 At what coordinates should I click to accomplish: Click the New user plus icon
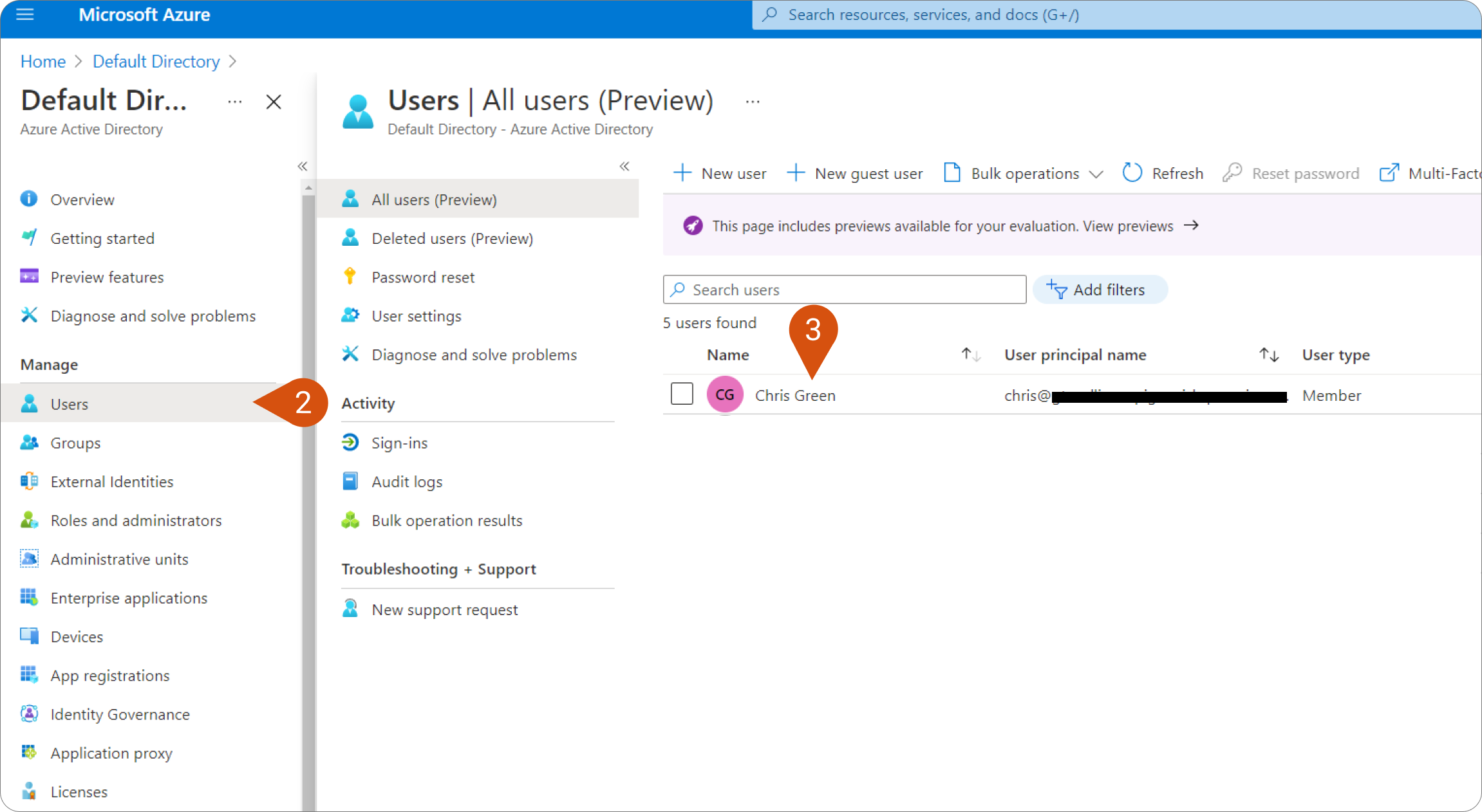tap(682, 173)
